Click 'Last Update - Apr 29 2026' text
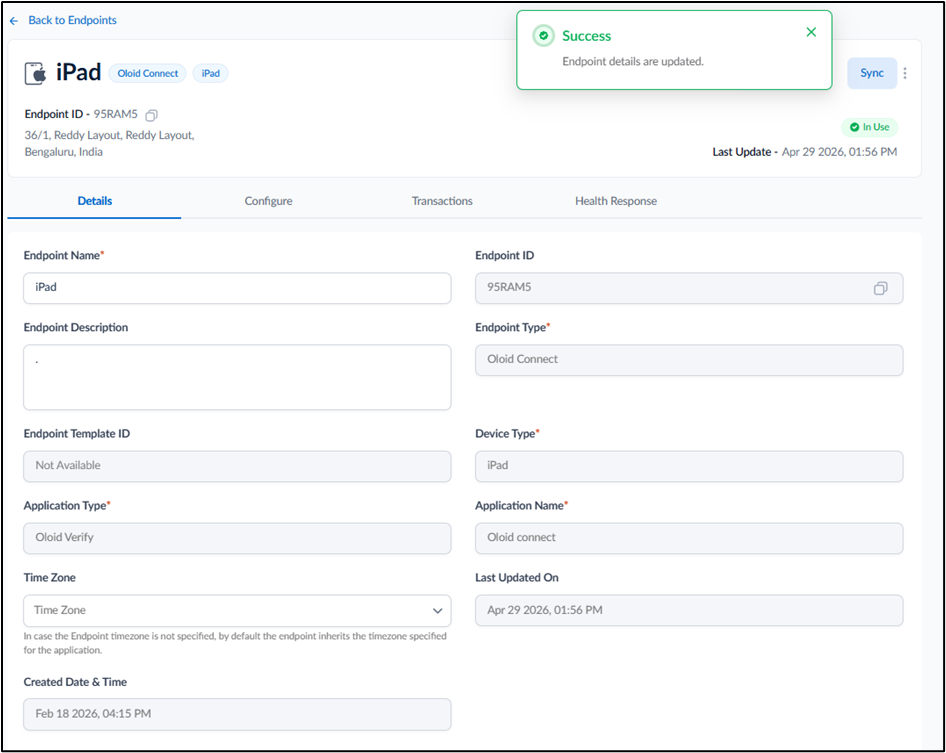946x753 pixels. [x=804, y=152]
